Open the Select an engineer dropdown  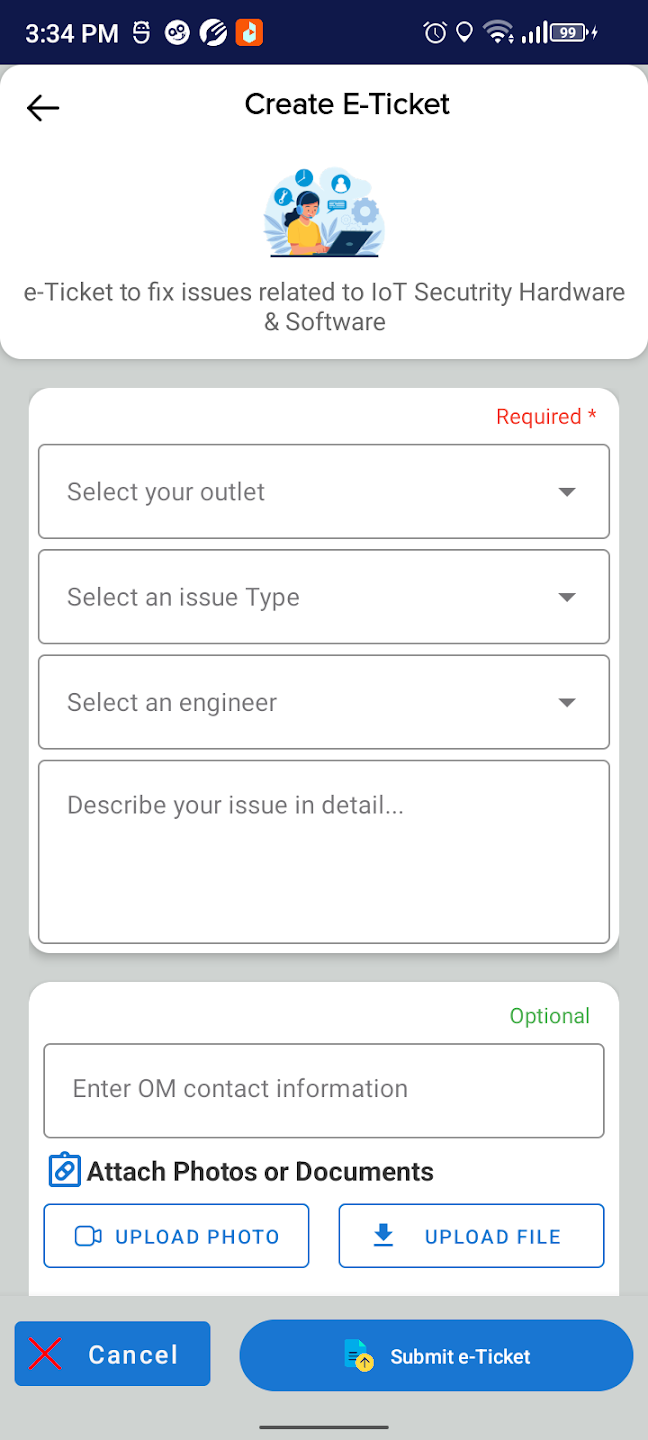324,702
